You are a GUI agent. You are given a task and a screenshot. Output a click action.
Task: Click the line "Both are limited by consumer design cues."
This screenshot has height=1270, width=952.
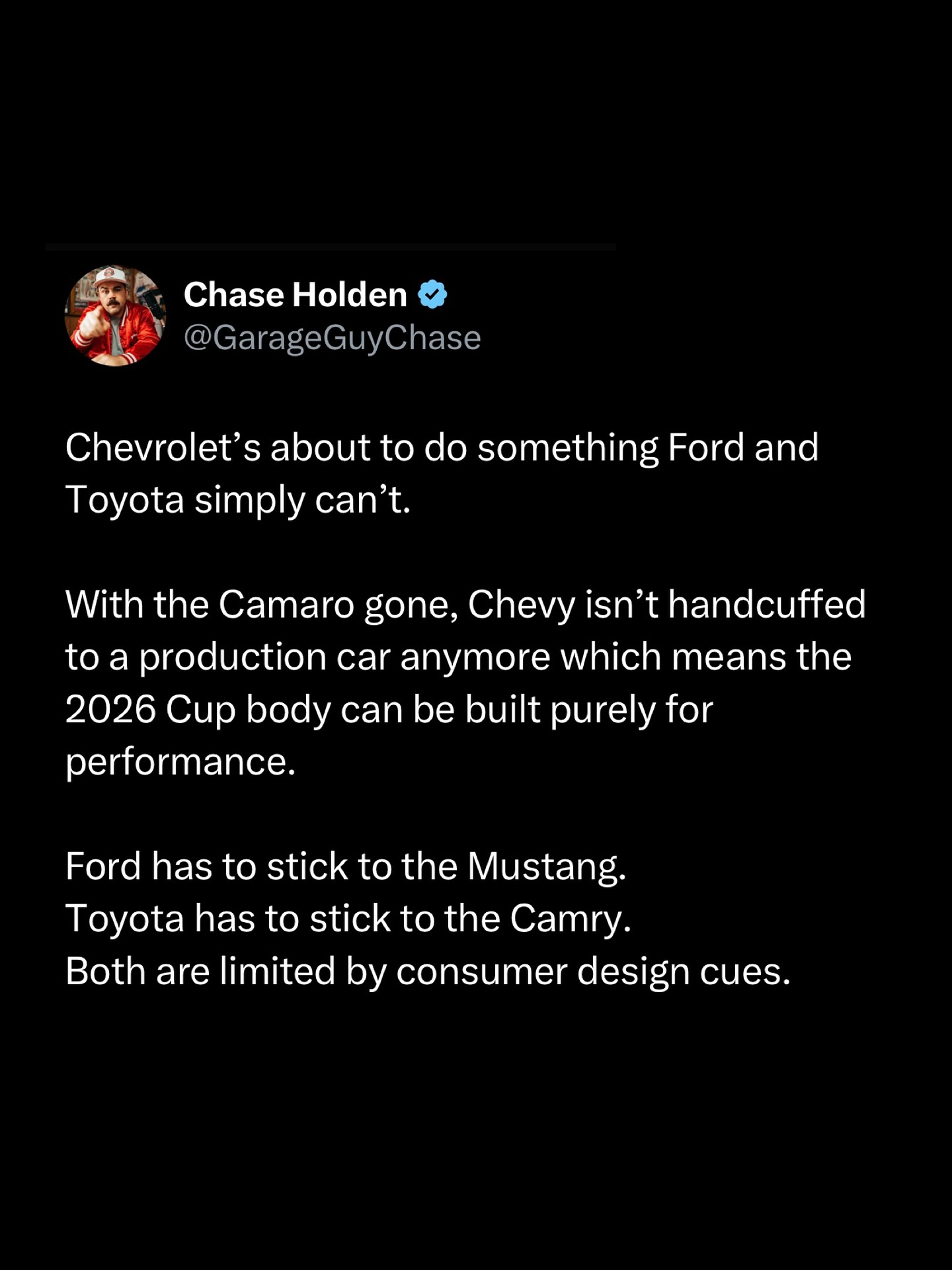[428, 972]
